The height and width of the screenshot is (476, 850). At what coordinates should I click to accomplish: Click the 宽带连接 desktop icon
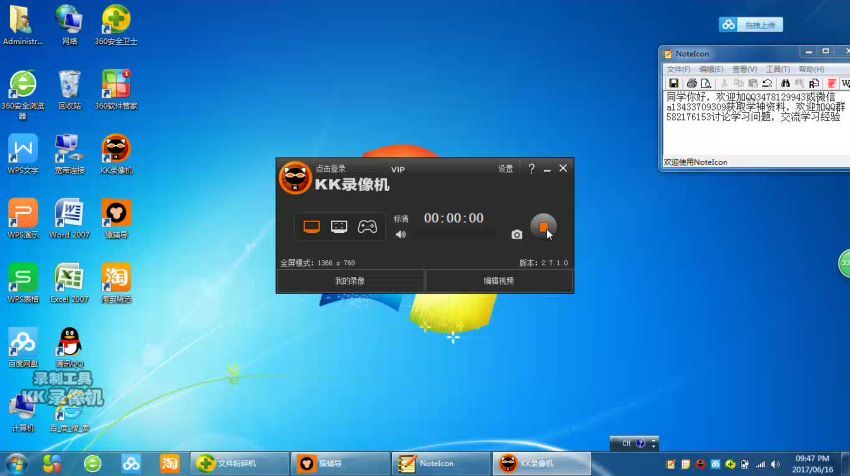pyautogui.click(x=69, y=155)
